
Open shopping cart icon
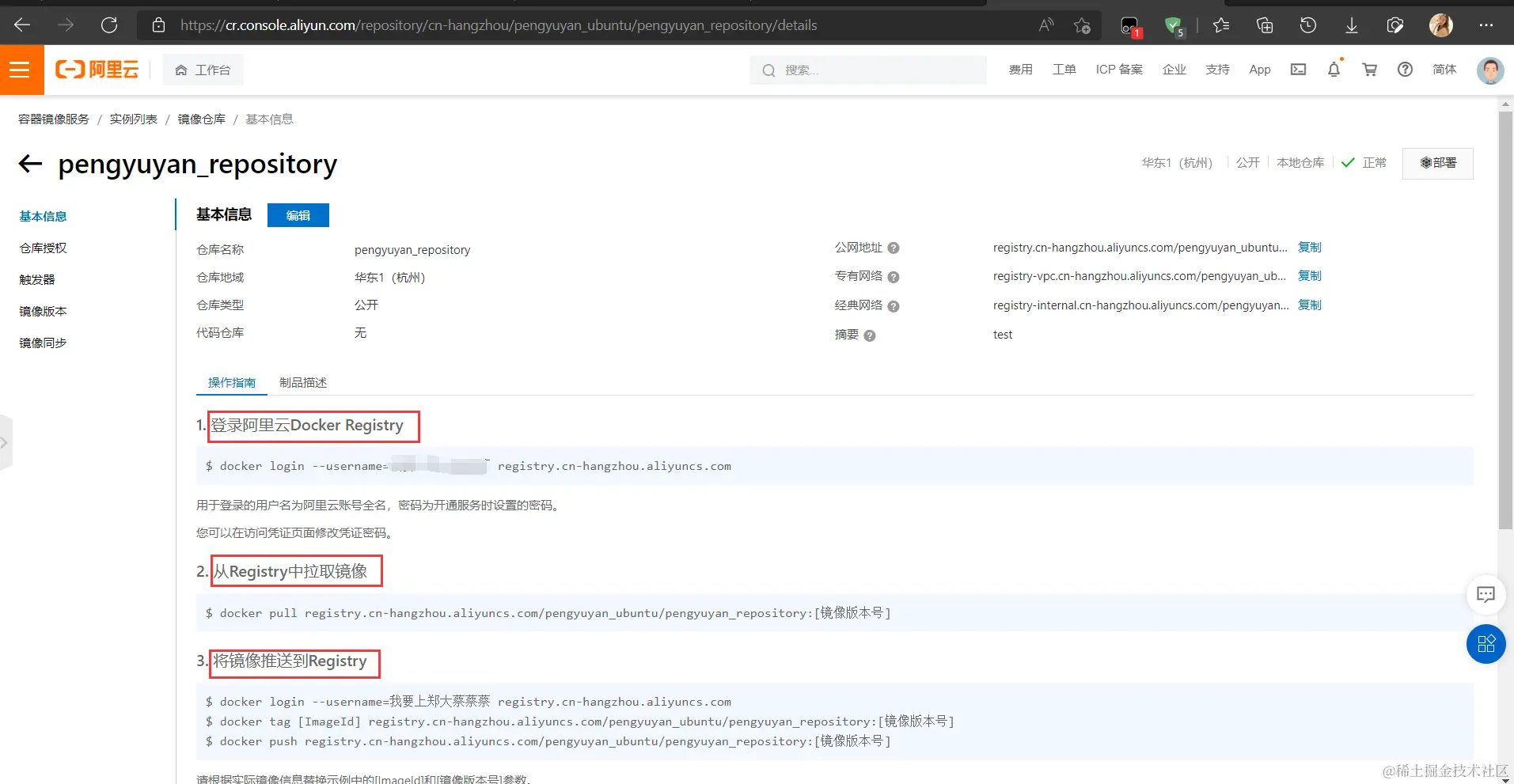point(1370,70)
